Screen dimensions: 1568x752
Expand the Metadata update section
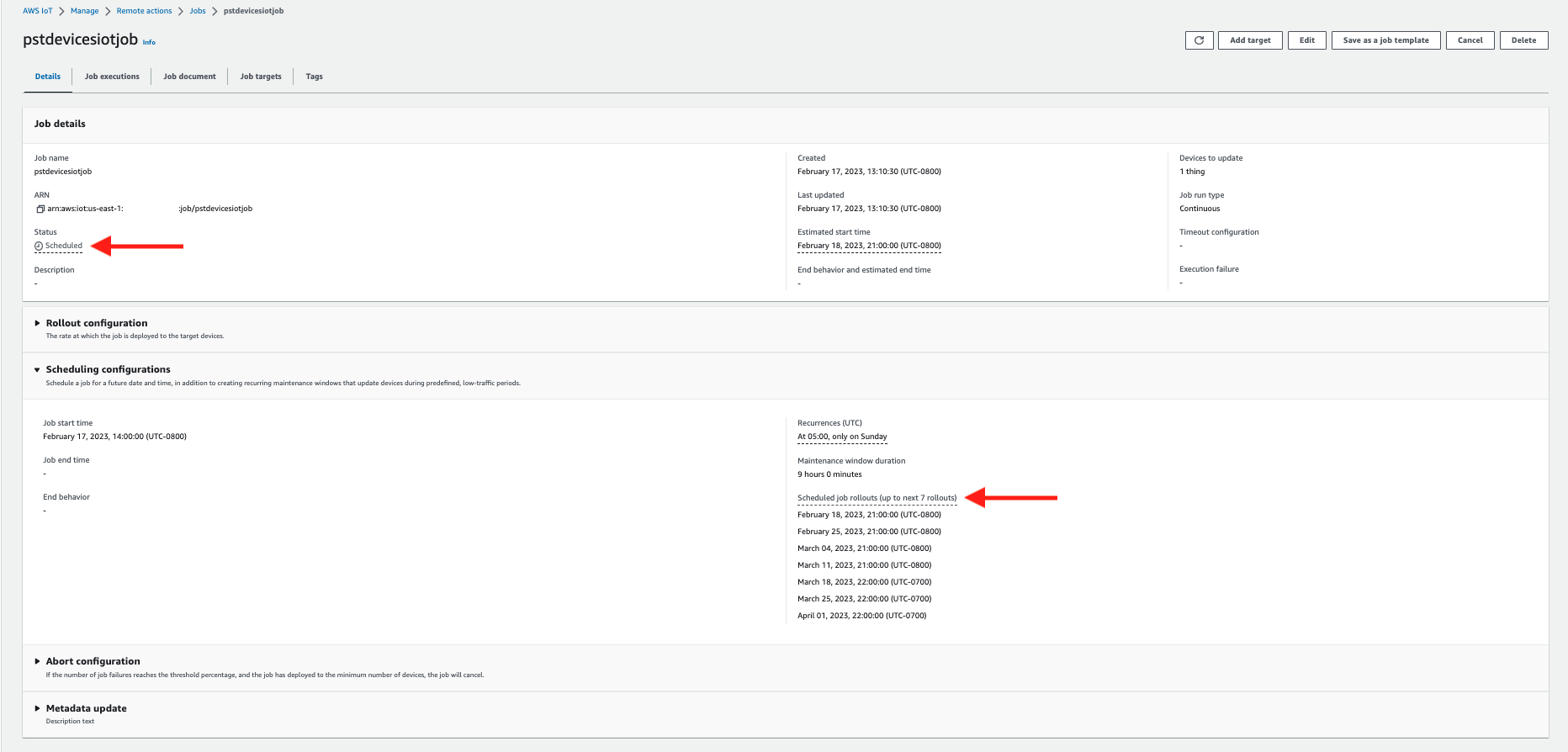coord(37,708)
